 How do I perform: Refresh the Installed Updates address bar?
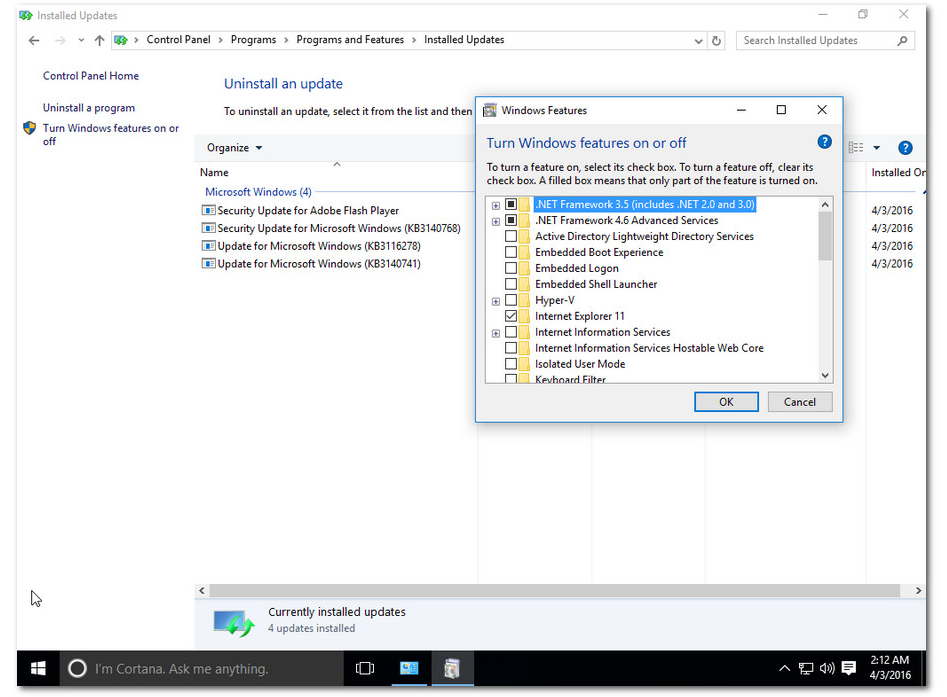click(x=716, y=40)
